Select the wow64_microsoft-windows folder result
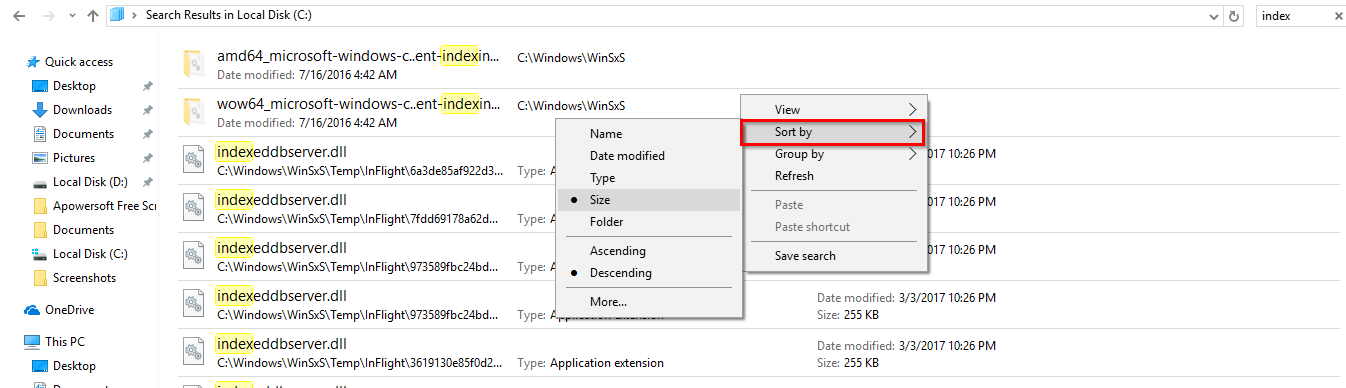Viewport: 1346px width, 388px height. pos(358,104)
